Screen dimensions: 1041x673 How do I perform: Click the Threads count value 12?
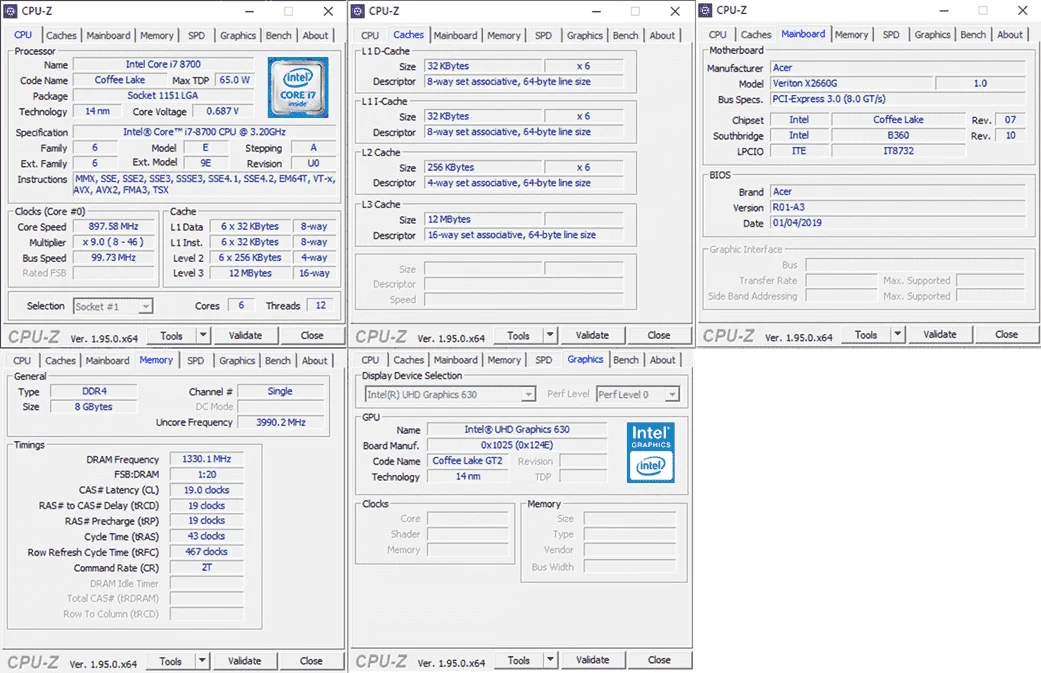point(321,305)
